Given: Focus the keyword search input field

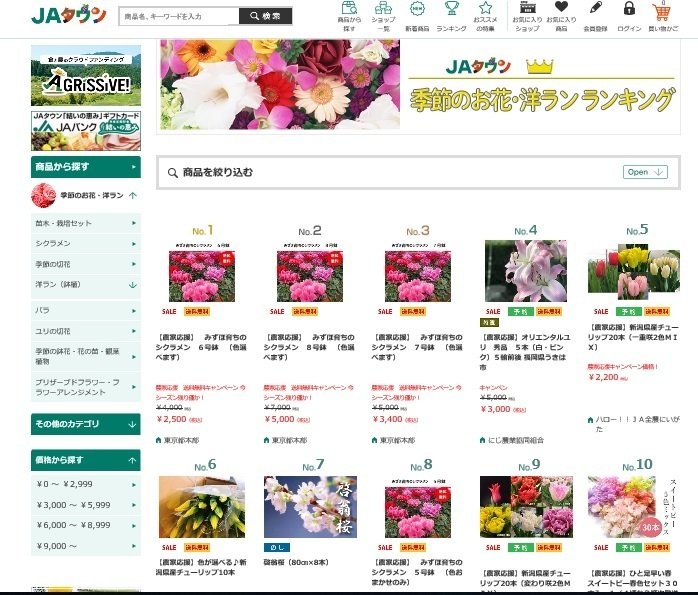Looking at the screenshot, I should (179, 16).
